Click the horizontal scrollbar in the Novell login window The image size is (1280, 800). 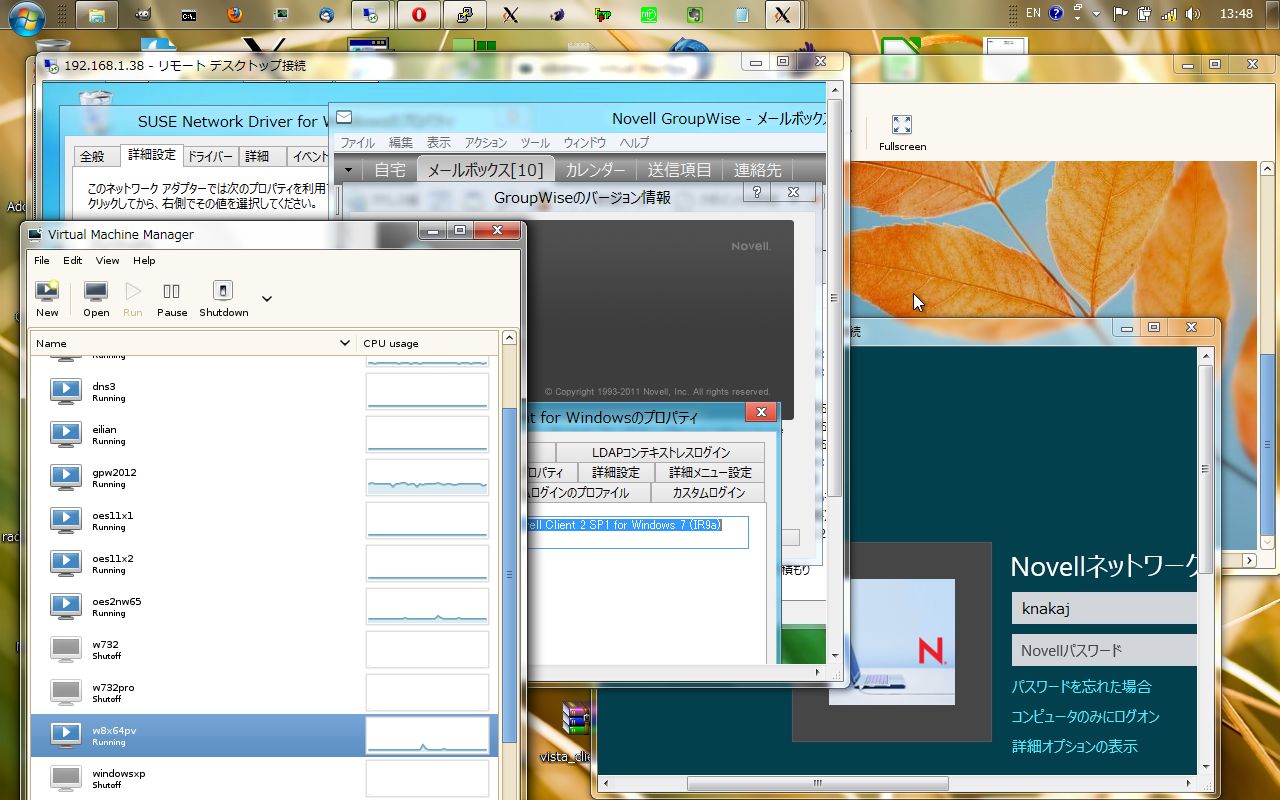[816, 783]
